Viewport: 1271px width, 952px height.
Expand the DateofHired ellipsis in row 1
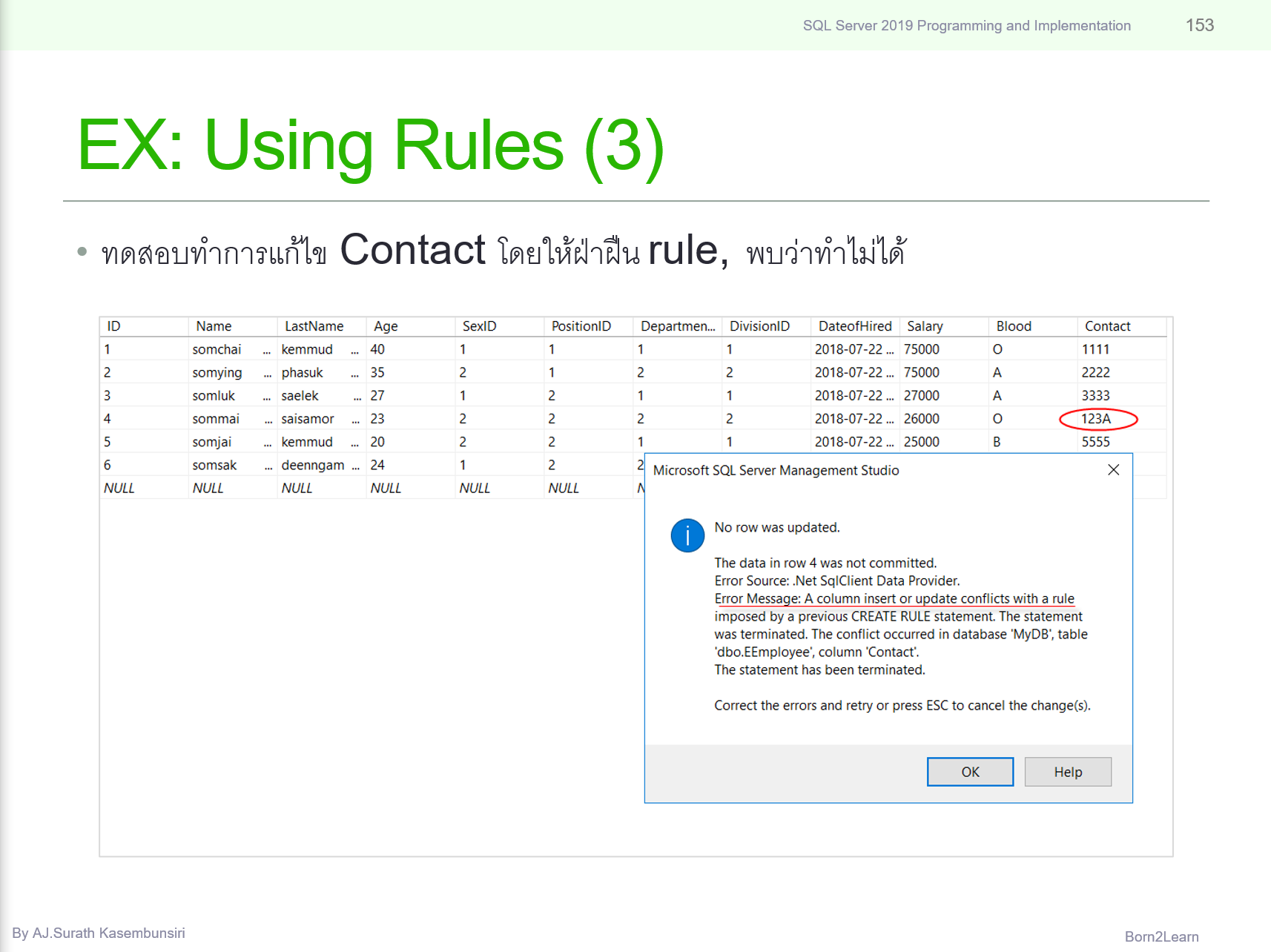click(x=889, y=349)
